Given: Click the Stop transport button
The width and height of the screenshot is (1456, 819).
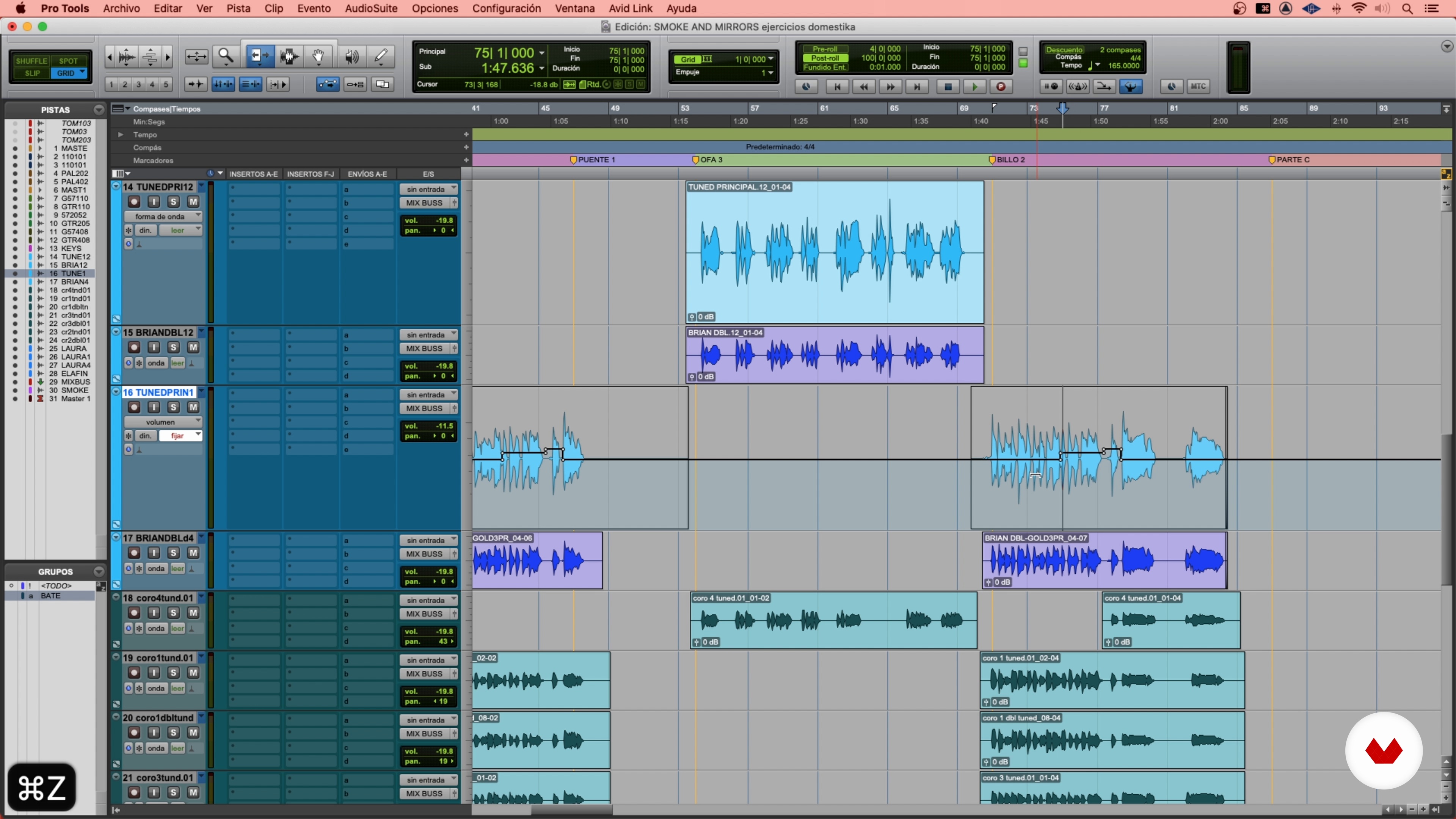Looking at the screenshot, I should point(948,86).
